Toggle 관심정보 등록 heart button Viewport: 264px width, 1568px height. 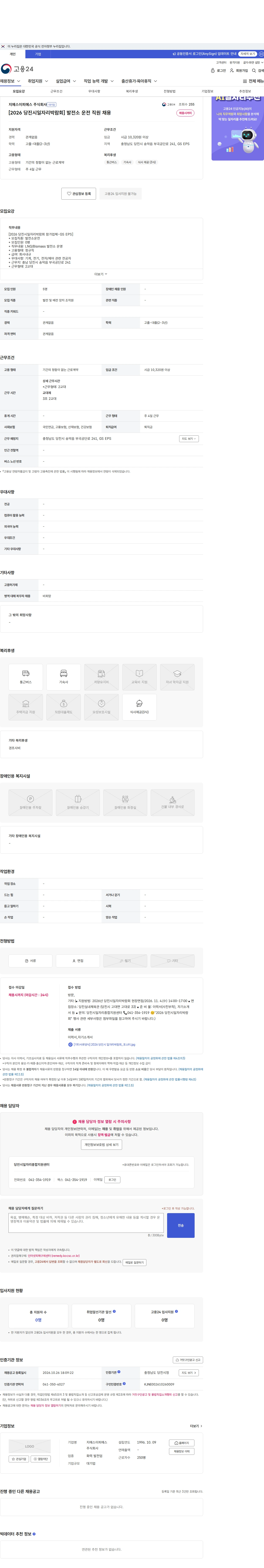click(x=79, y=193)
